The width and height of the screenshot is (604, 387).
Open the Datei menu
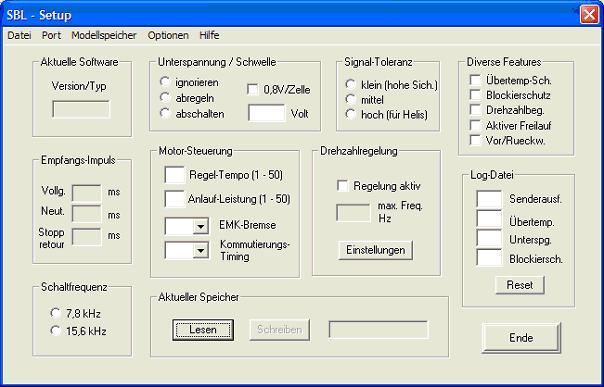pos(19,35)
